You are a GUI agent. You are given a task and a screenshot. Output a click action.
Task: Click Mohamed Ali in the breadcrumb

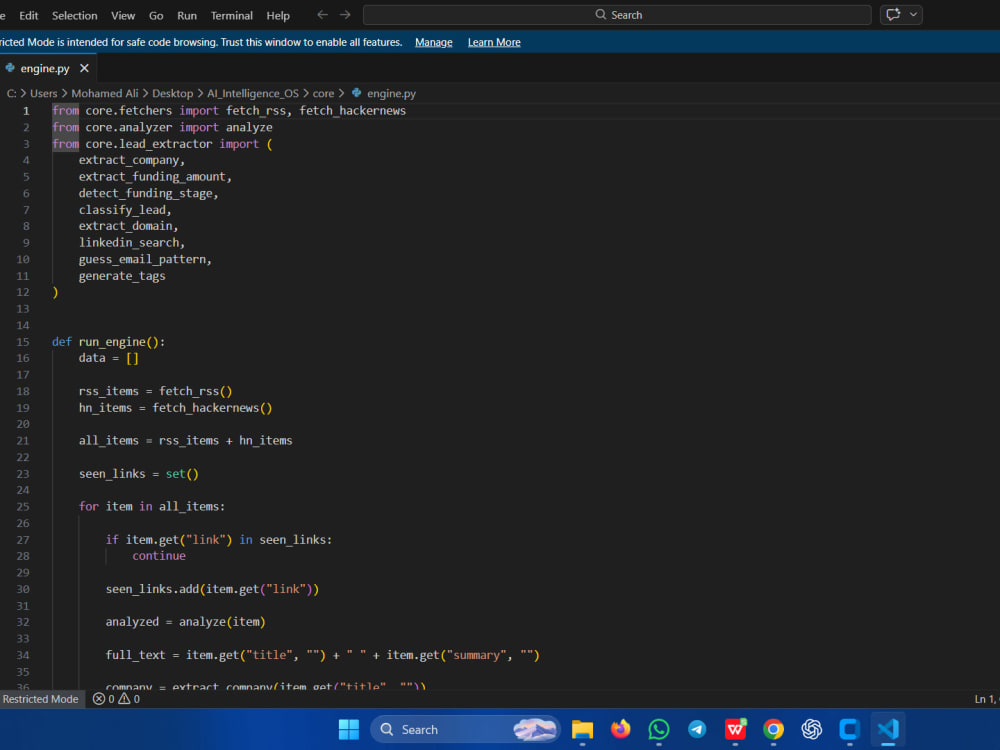tap(105, 93)
